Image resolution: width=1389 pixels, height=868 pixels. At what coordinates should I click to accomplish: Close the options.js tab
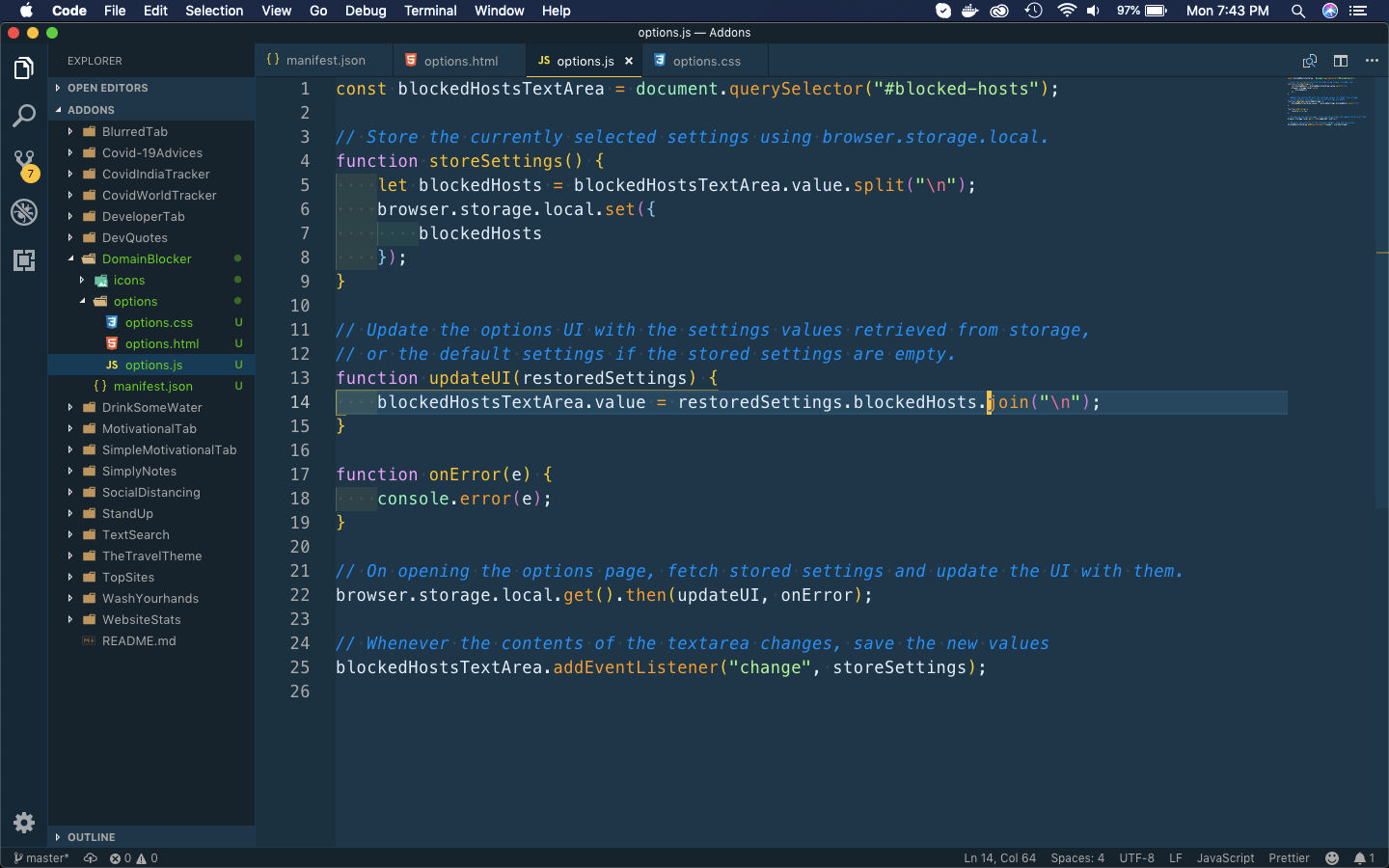coord(629,61)
